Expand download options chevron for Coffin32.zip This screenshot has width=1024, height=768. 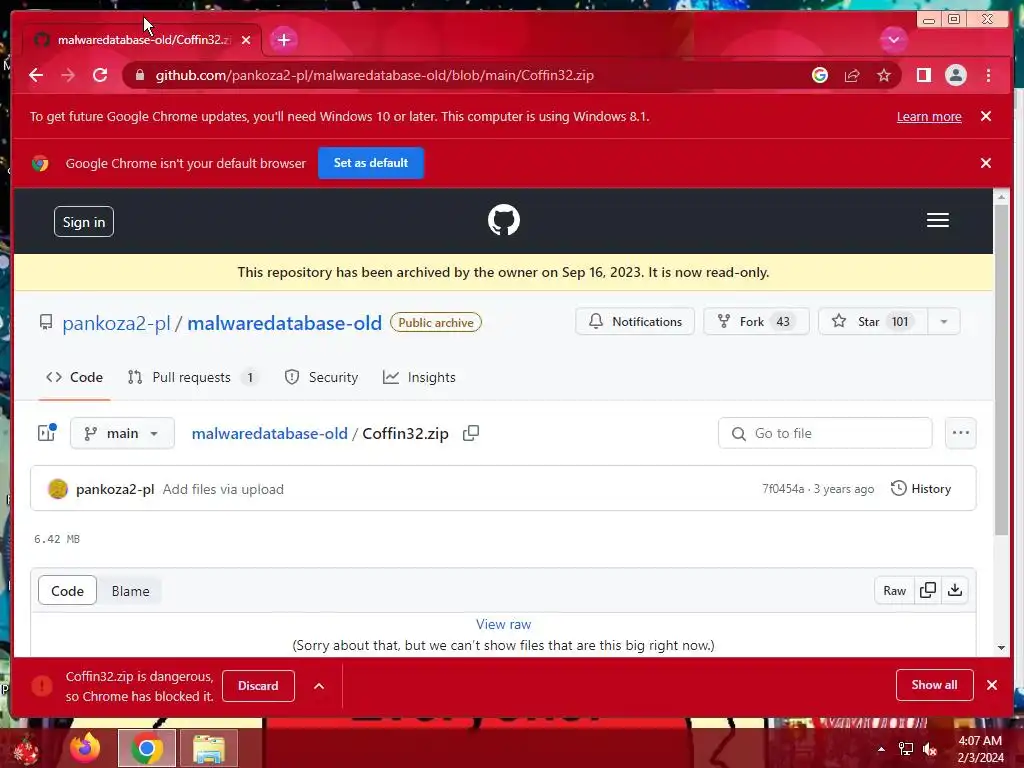click(x=319, y=686)
